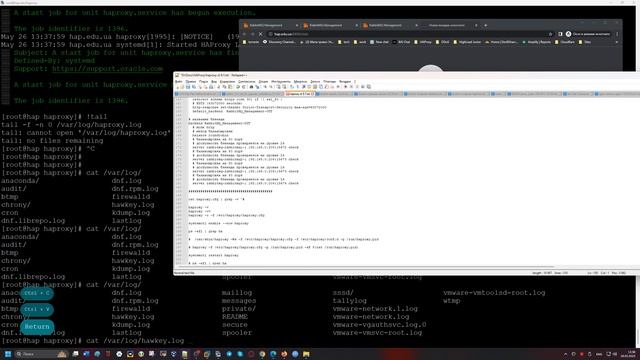
Task: Stop page loading in the Chrome window
Action: [260, 34]
